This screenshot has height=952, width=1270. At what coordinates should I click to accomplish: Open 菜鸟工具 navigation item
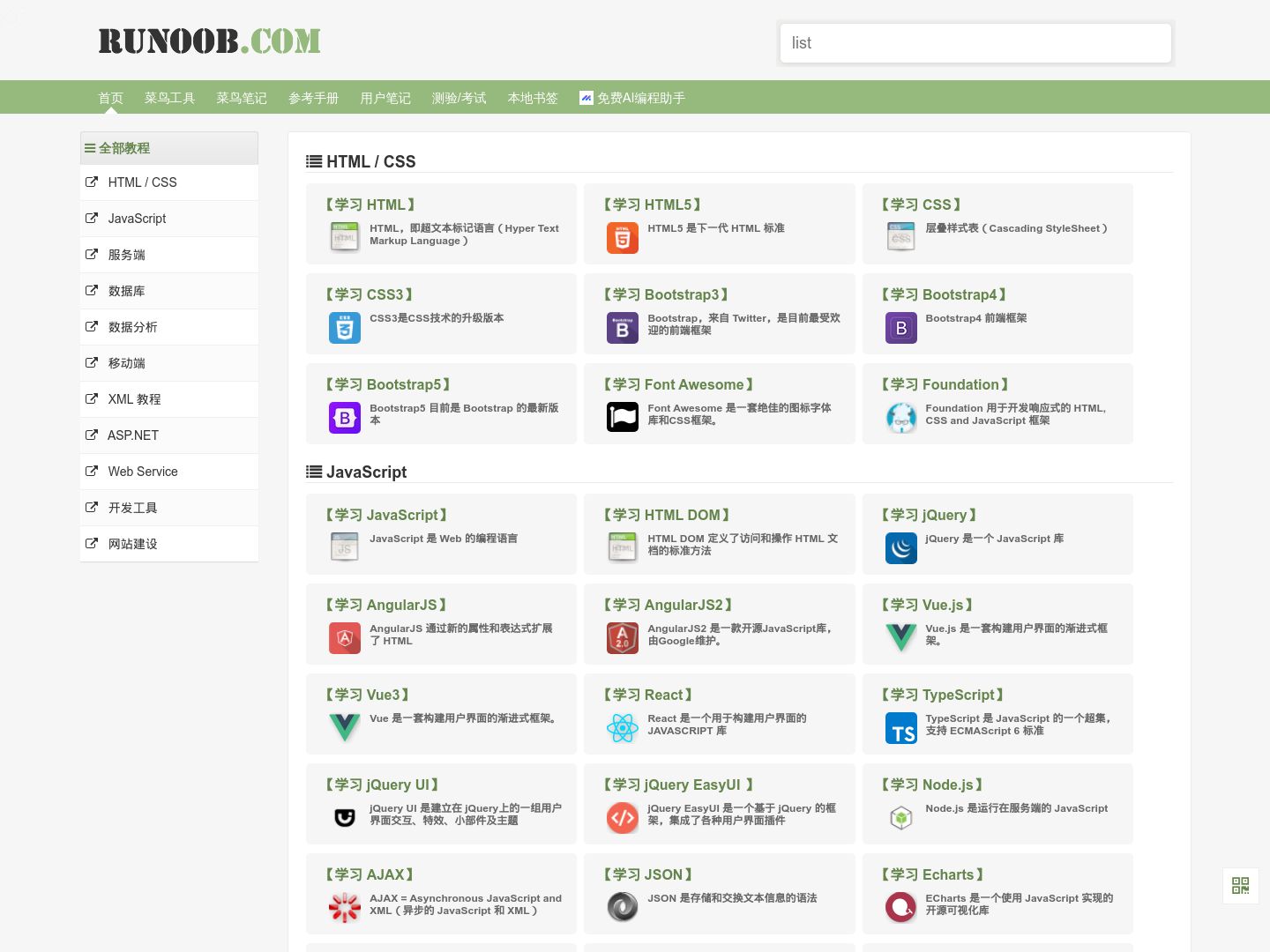pos(169,98)
